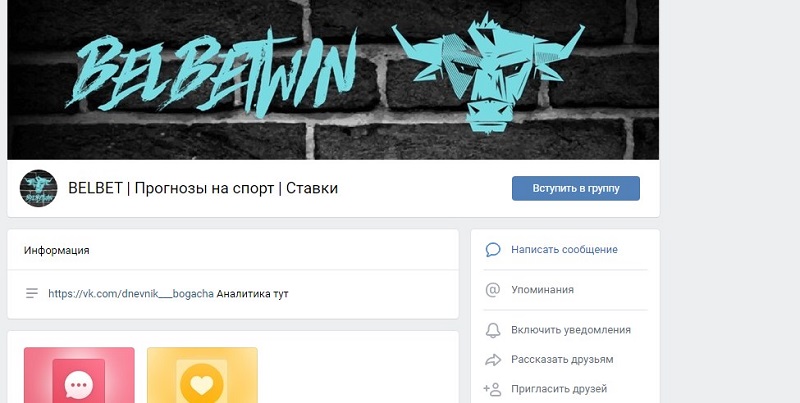
Task: Open the pink chat bubble app tile
Action: (x=79, y=375)
